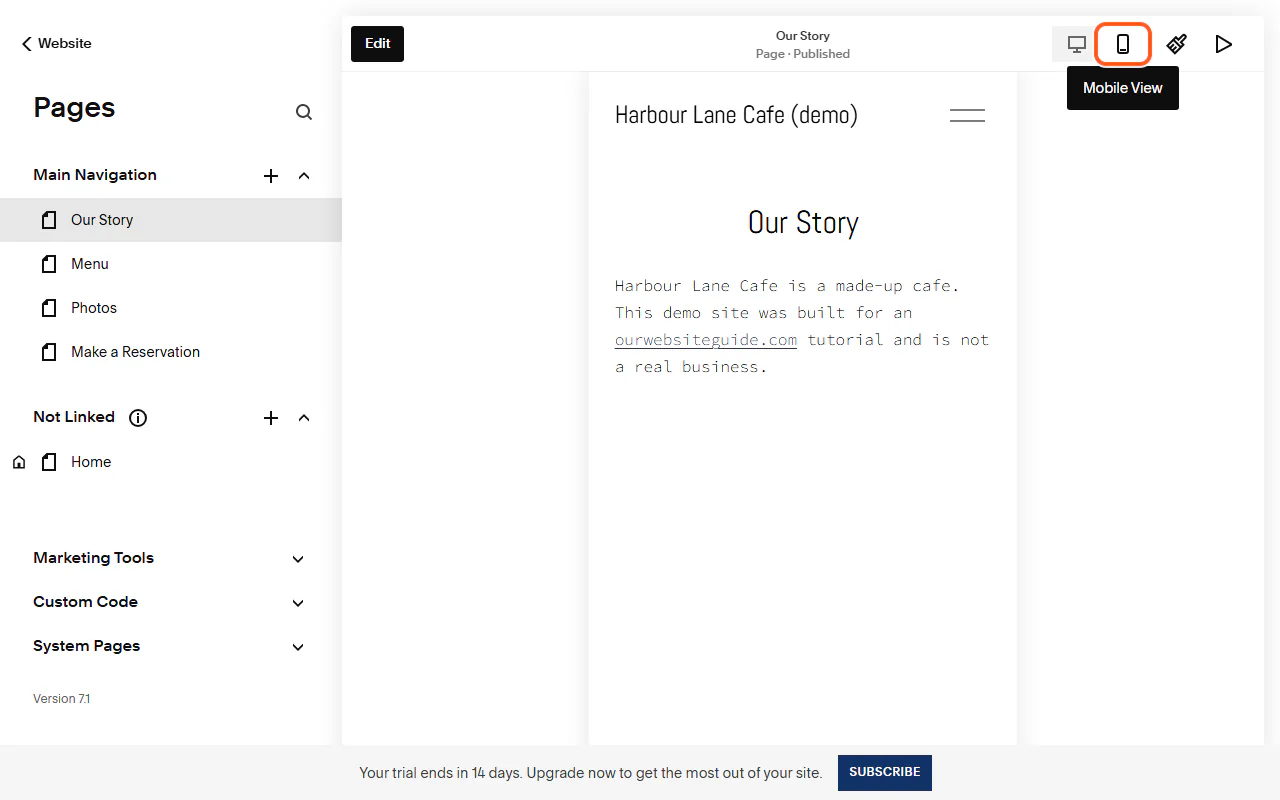This screenshot has height=800, width=1280.
Task: Add page to Main Navigation
Action: (x=270, y=176)
